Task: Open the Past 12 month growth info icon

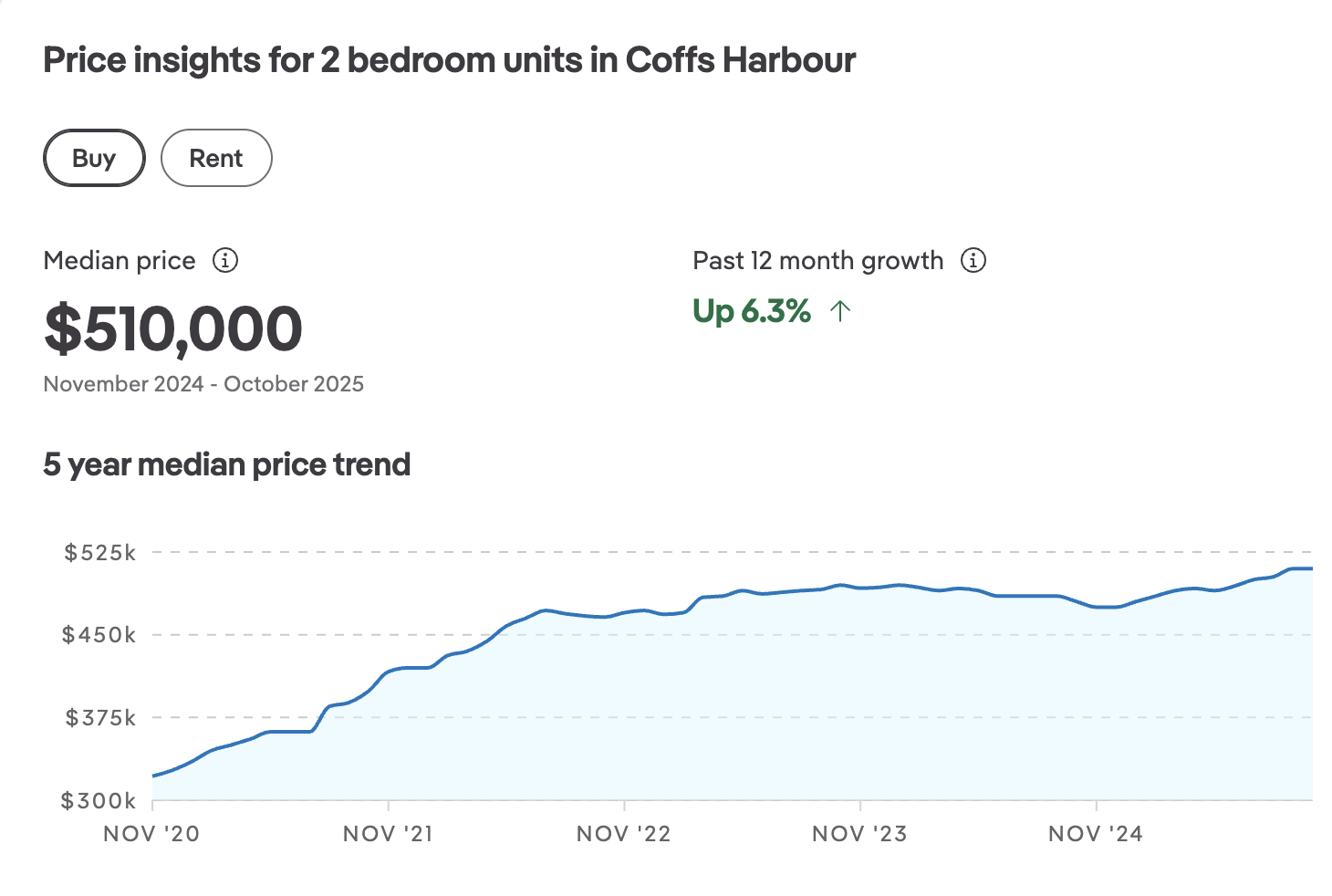Action: [x=973, y=261]
